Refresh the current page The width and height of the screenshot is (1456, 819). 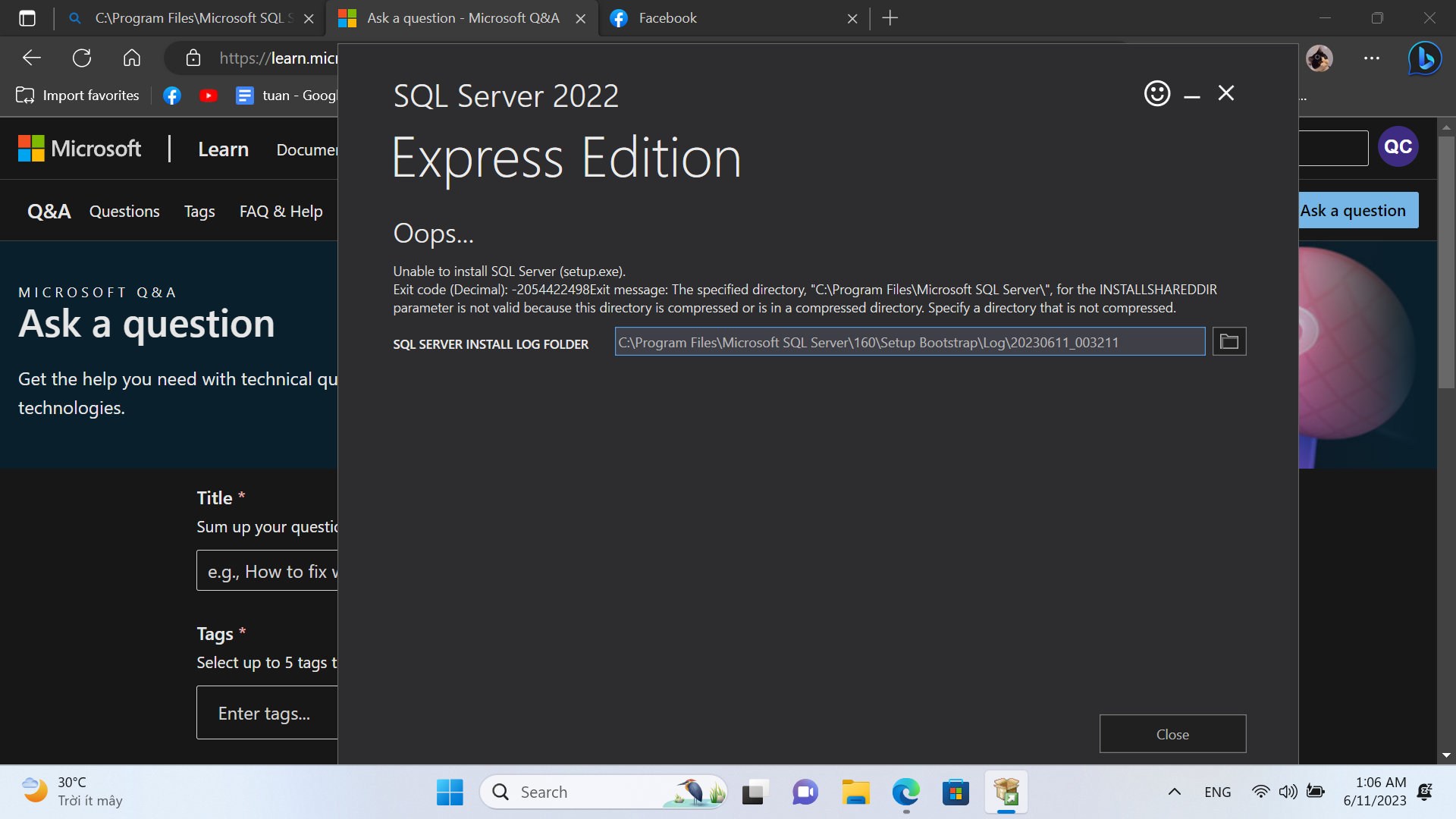[82, 58]
